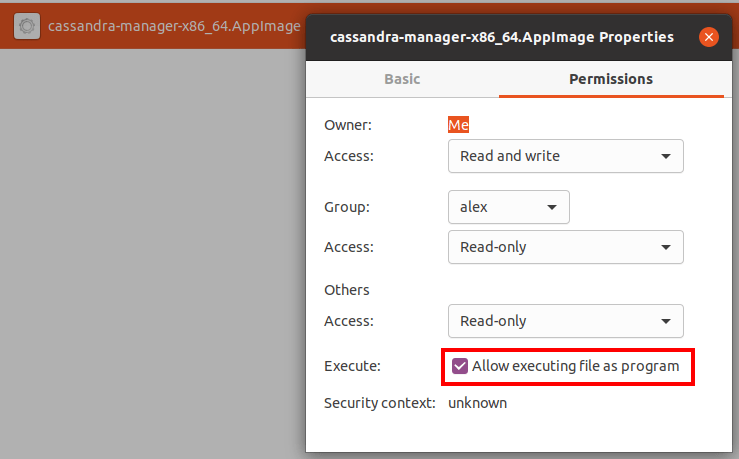739x459 pixels.
Task: Close the AppImage Properties dialog
Action: point(709,37)
